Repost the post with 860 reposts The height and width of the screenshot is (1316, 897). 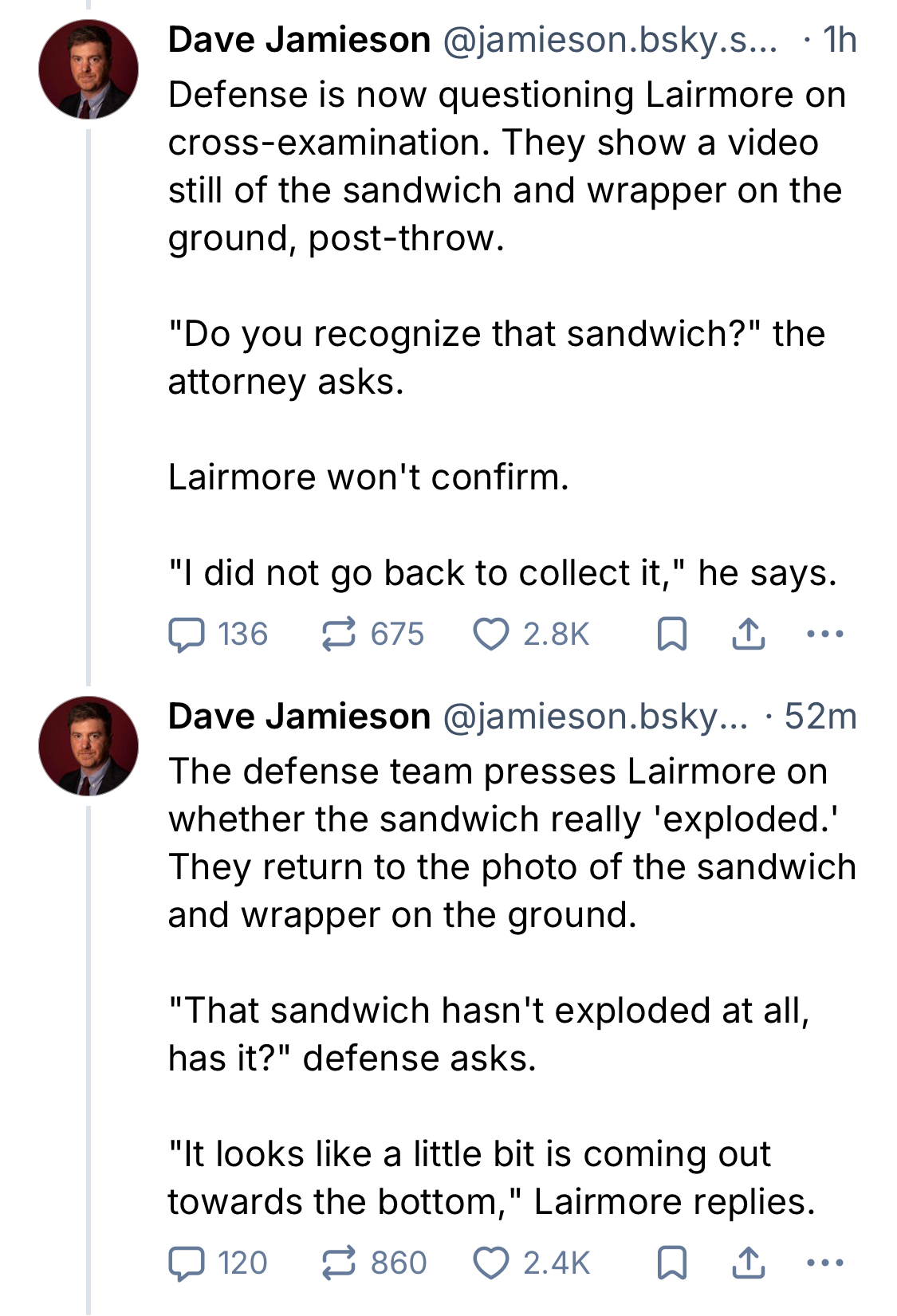339,1263
